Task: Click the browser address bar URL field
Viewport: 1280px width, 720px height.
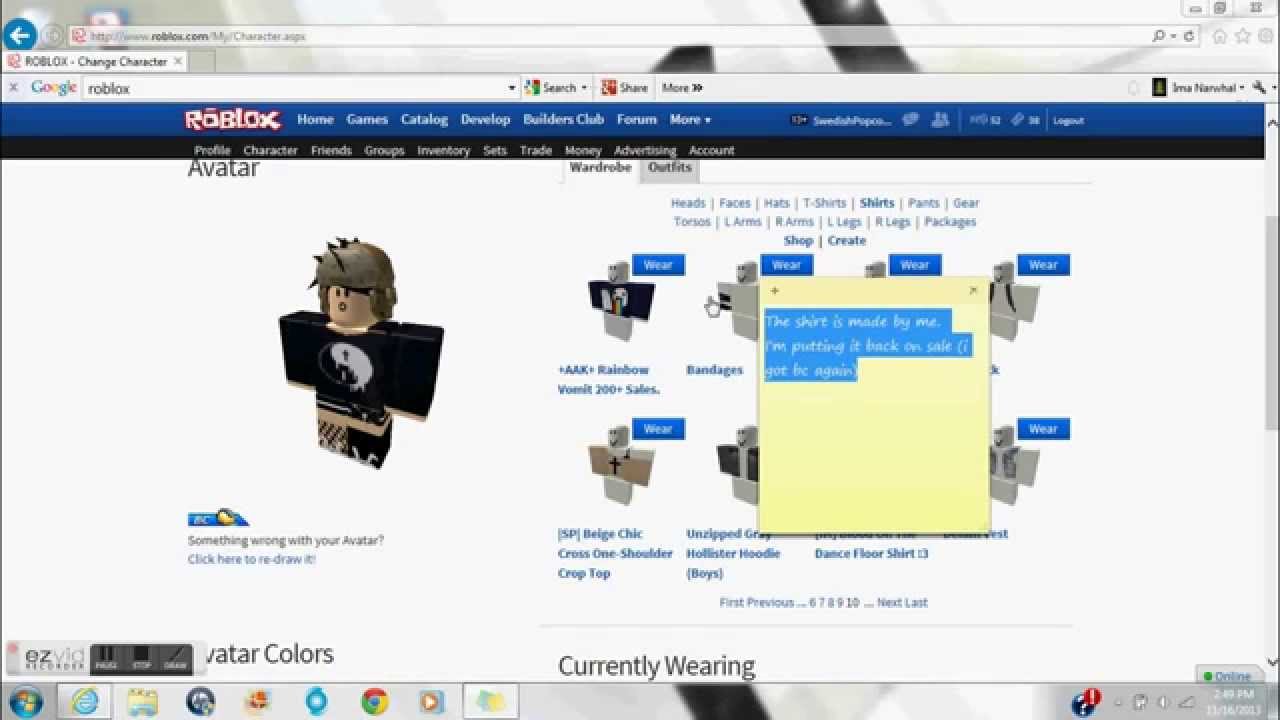Action: click(610, 36)
